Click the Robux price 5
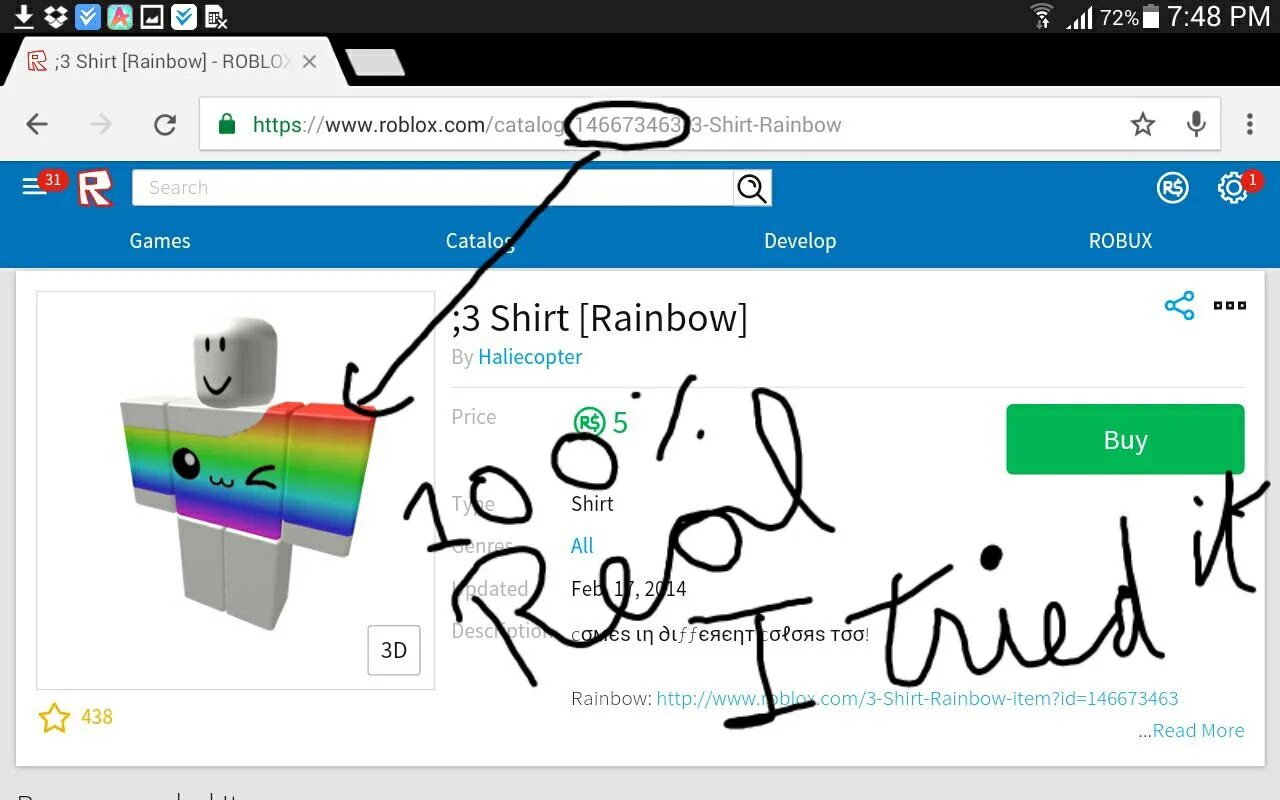Screen dimensions: 1280x800 pos(620,422)
